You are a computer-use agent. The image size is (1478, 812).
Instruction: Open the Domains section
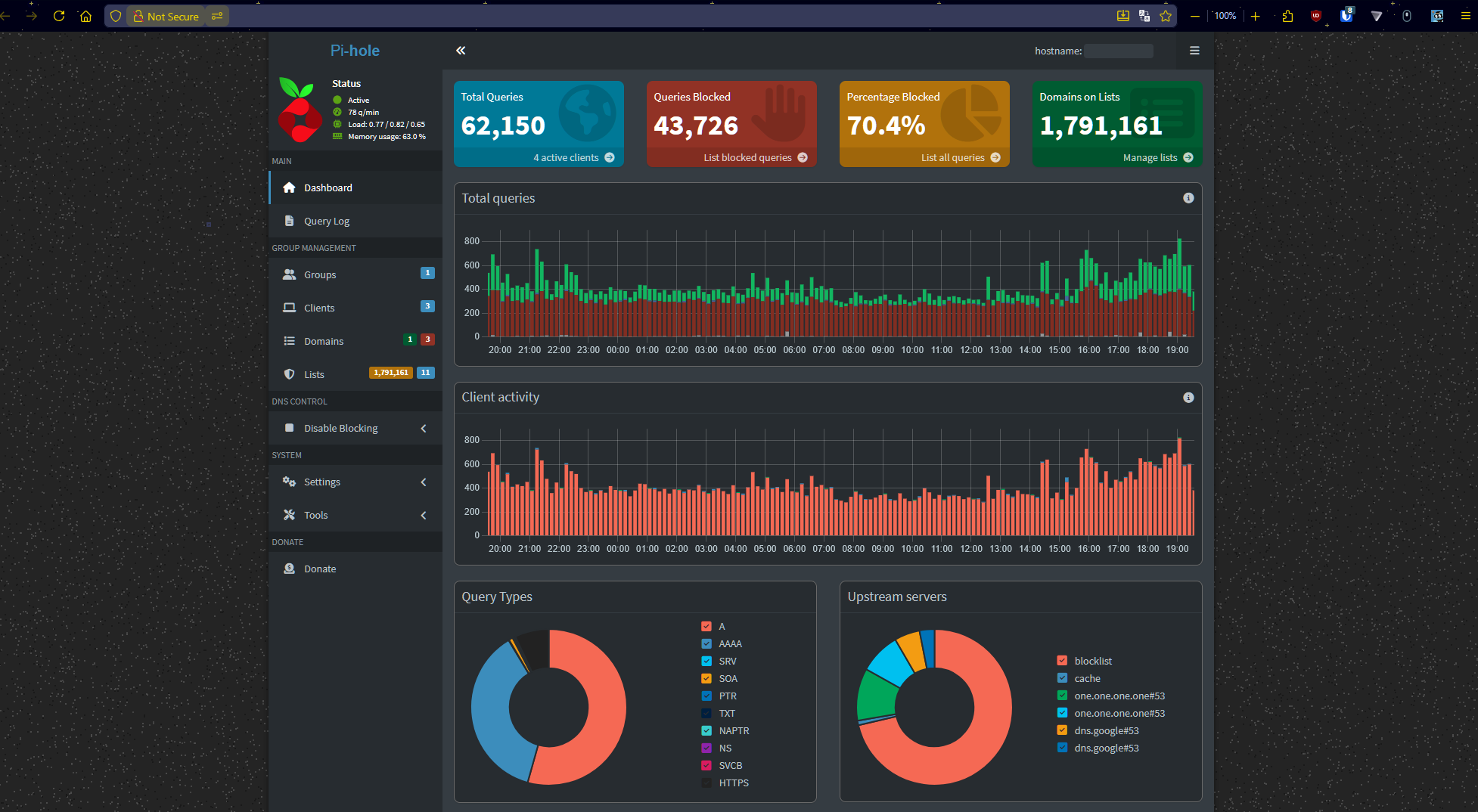(x=323, y=341)
